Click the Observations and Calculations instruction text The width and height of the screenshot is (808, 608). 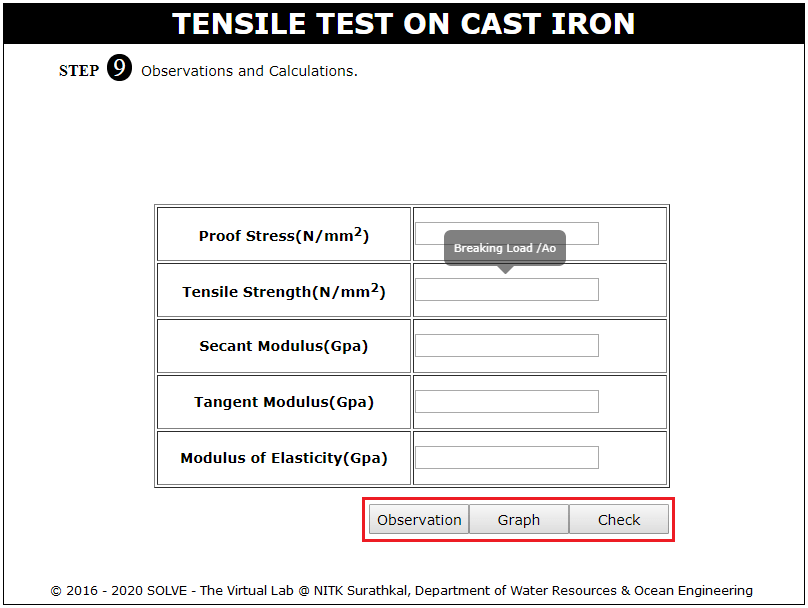click(x=249, y=71)
